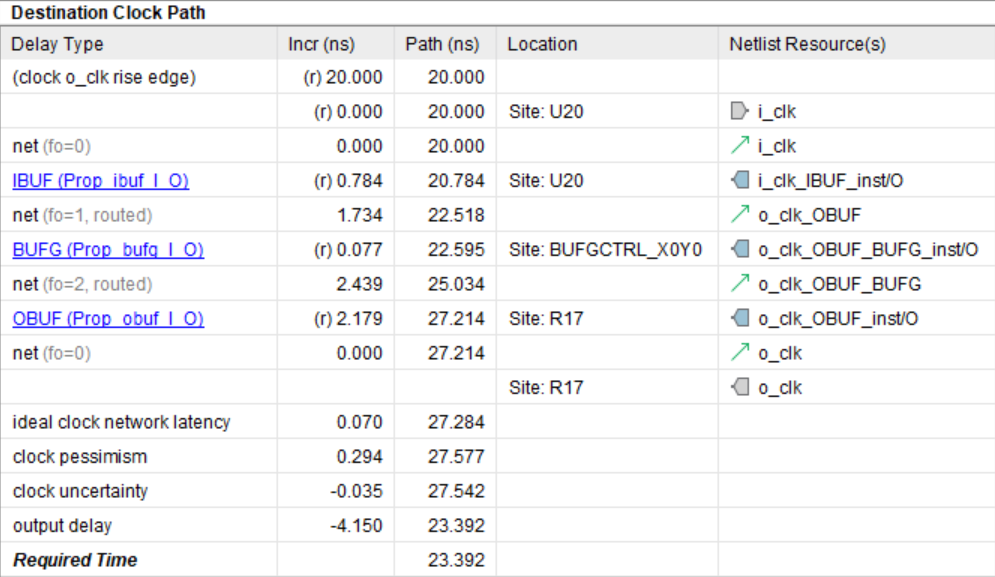Screen dimensions: 995x577
Task: Open the IBUF (Prop_ibuf_I_O) link
Action: pyautogui.click(x=100, y=181)
